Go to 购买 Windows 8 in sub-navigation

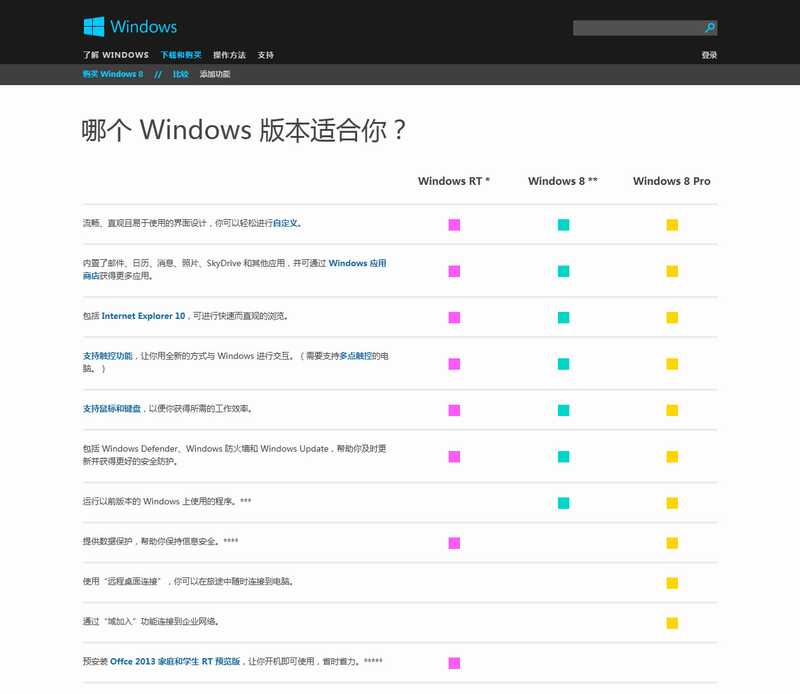click(x=113, y=74)
